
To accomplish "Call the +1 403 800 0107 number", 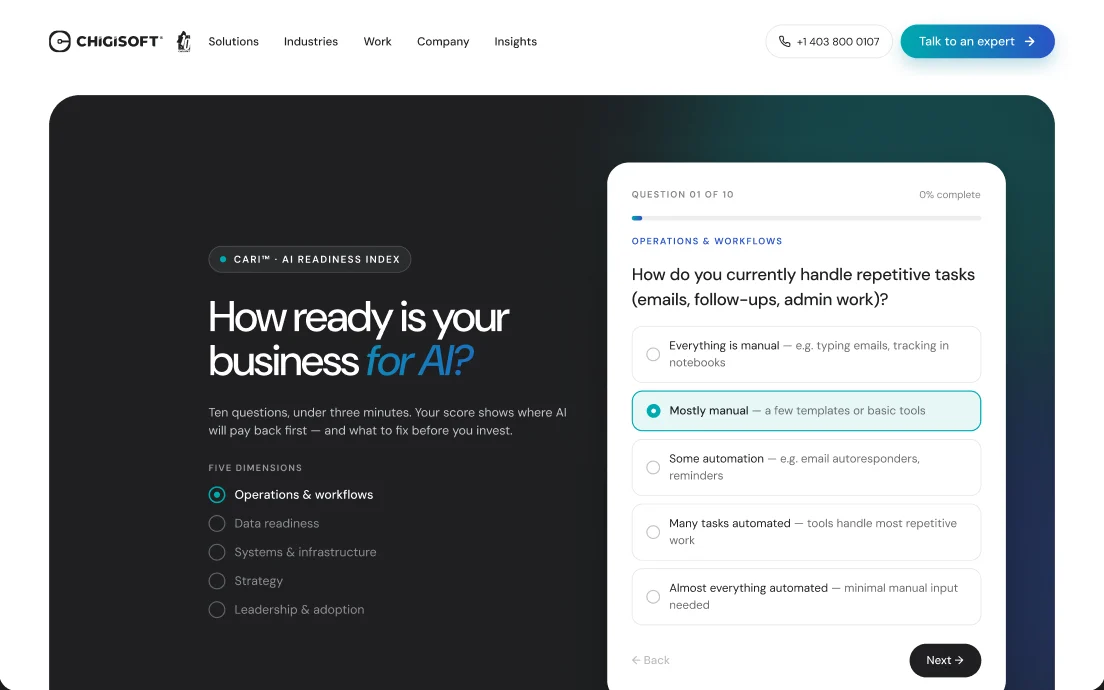I will pos(829,42).
